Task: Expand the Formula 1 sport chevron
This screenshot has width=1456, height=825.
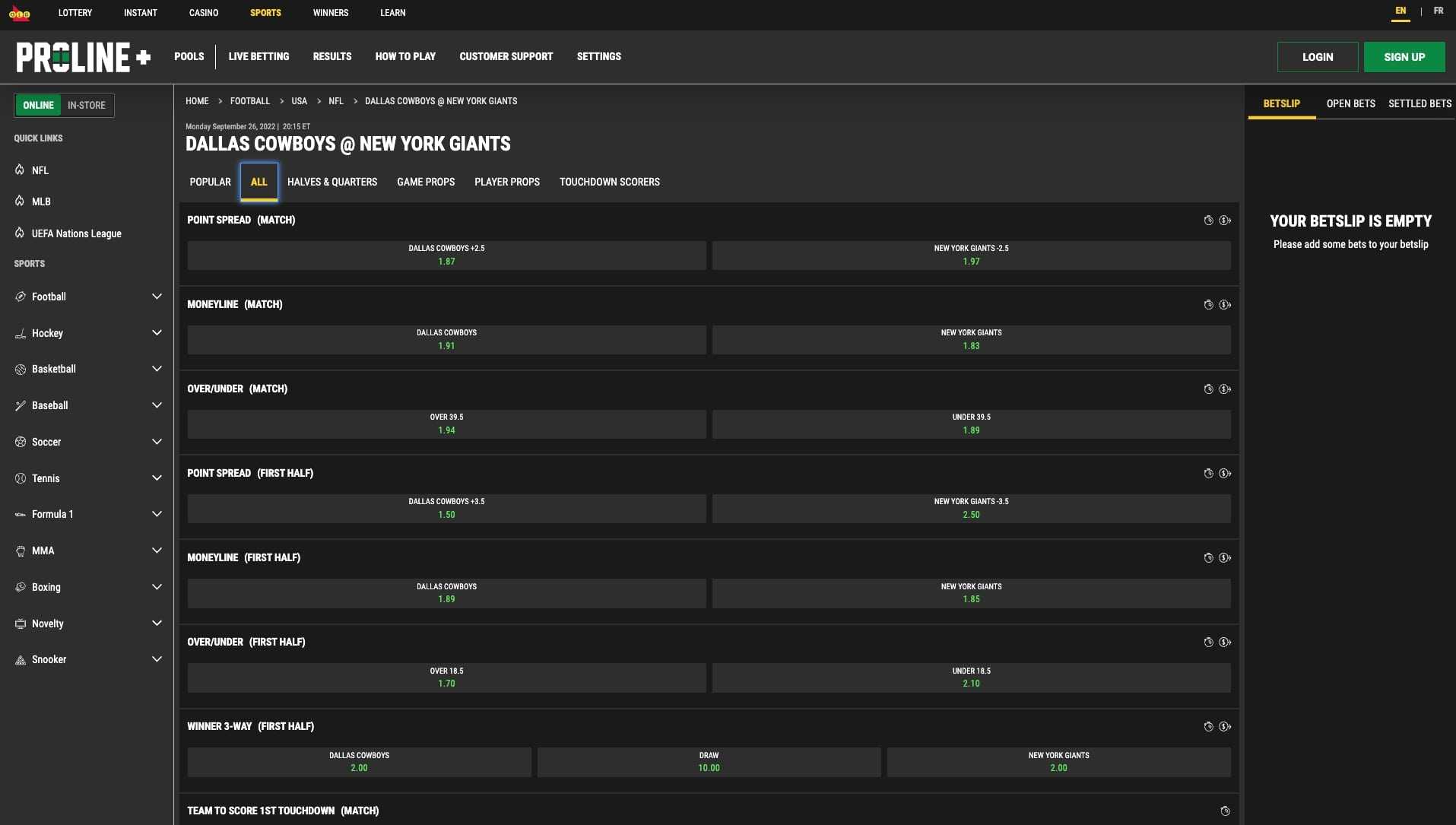Action: click(x=157, y=514)
